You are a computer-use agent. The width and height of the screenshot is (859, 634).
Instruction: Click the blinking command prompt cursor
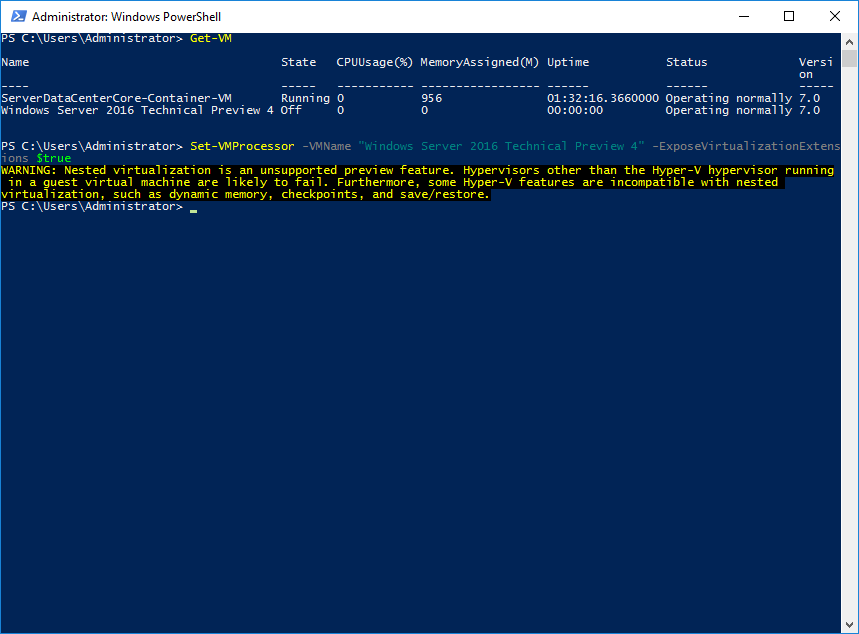coord(191,210)
